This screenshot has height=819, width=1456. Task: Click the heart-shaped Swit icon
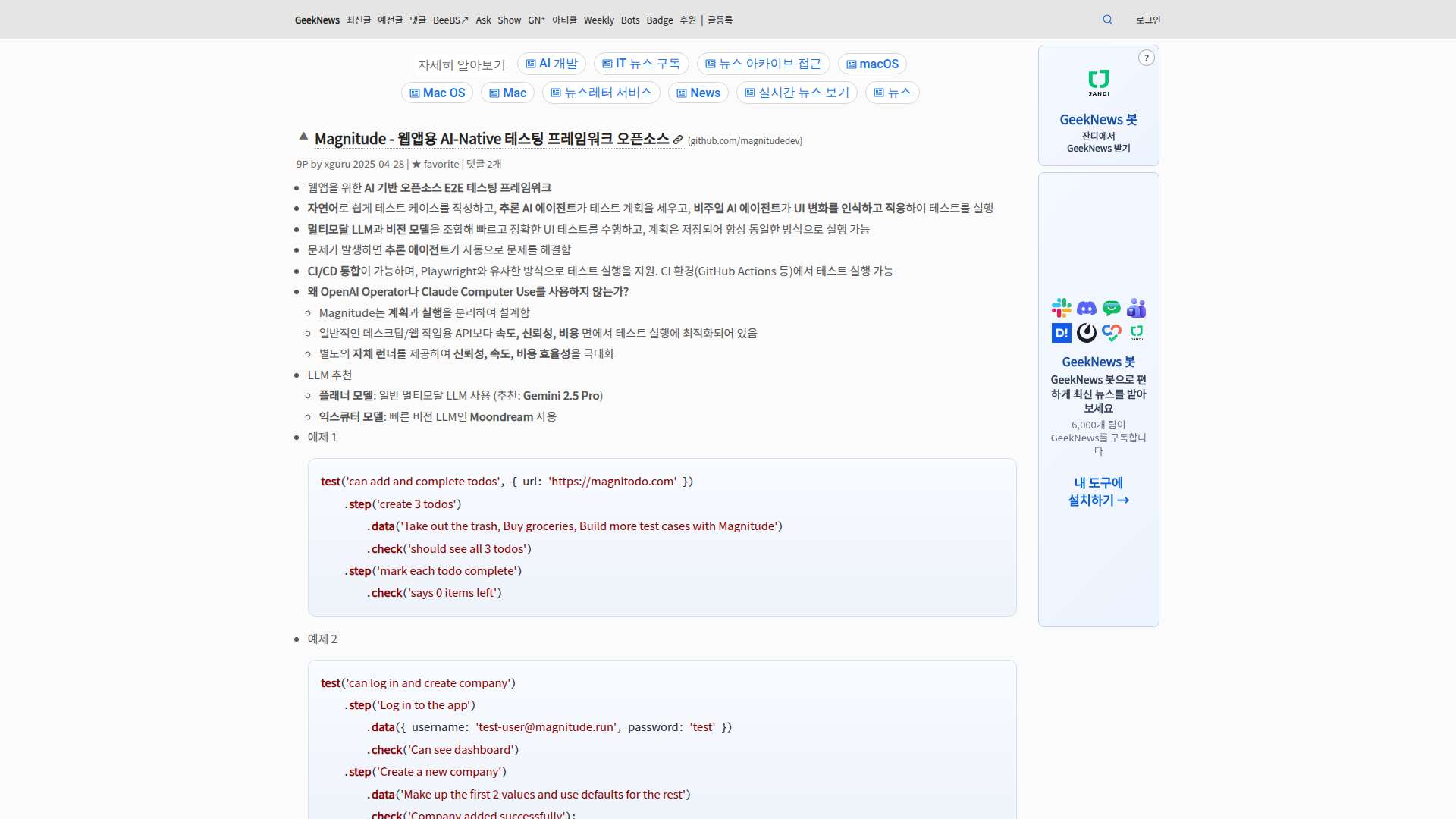(1112, 332)
